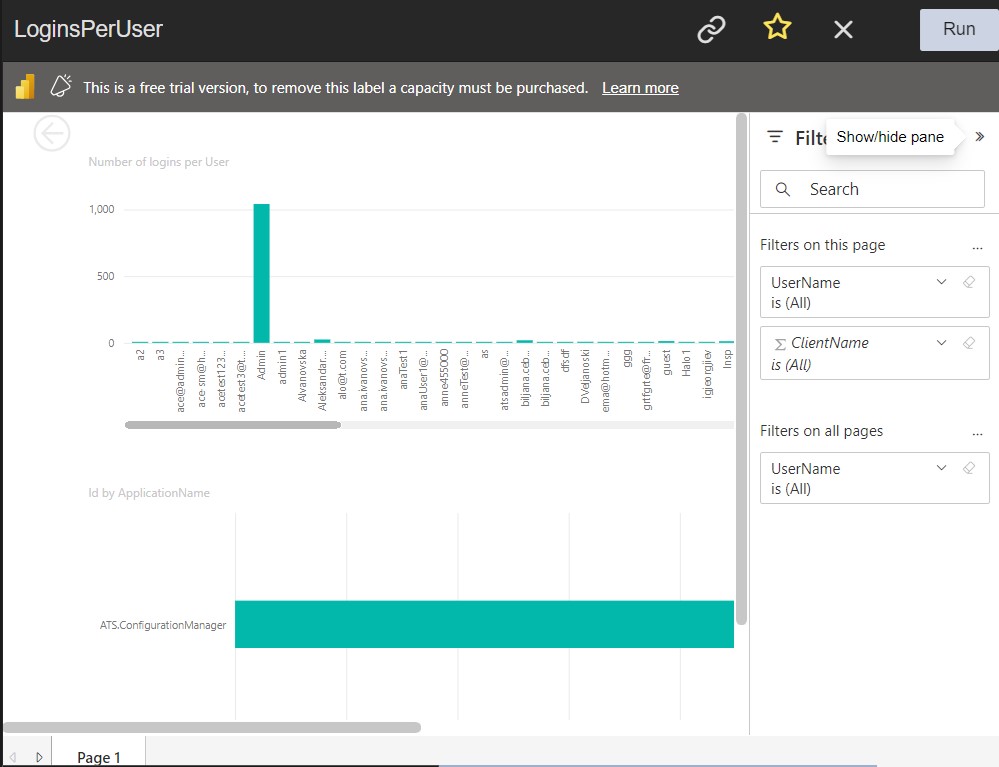
Task: Open more options for Filters on this page
Action: click(x=977, y=246)
